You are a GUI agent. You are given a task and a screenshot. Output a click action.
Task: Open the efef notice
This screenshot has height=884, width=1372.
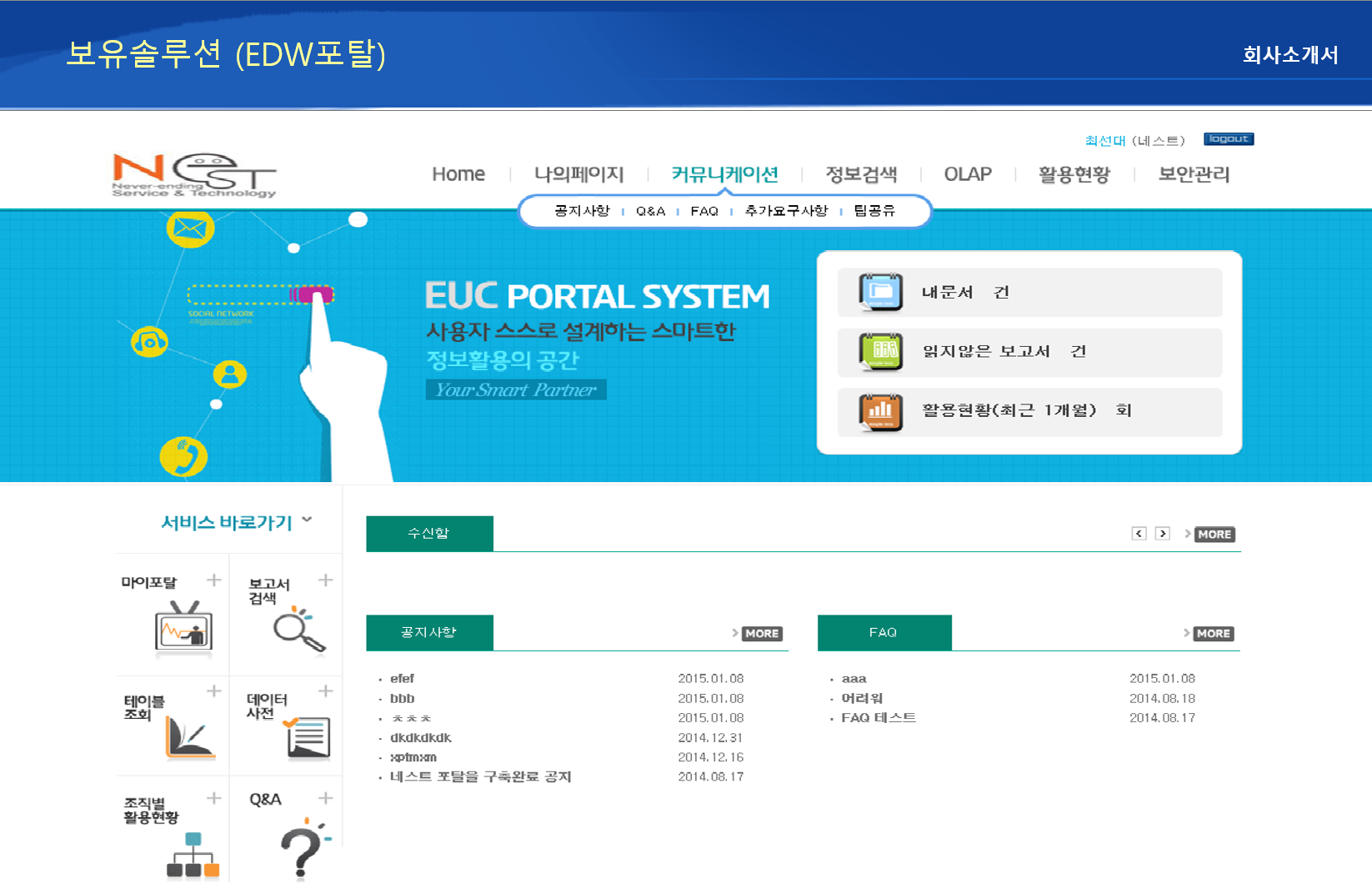[x=403, y=678]
